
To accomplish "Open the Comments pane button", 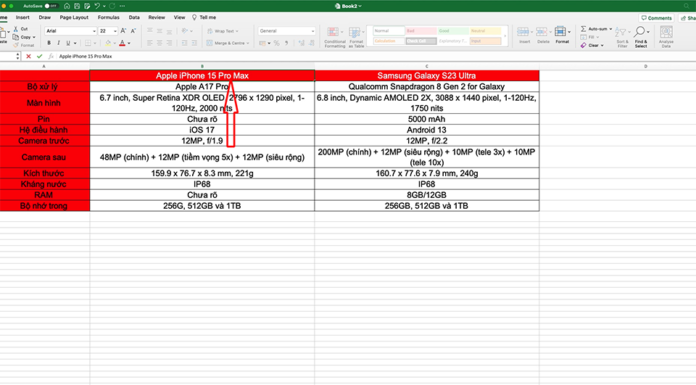I will click(x=656, y=18).
